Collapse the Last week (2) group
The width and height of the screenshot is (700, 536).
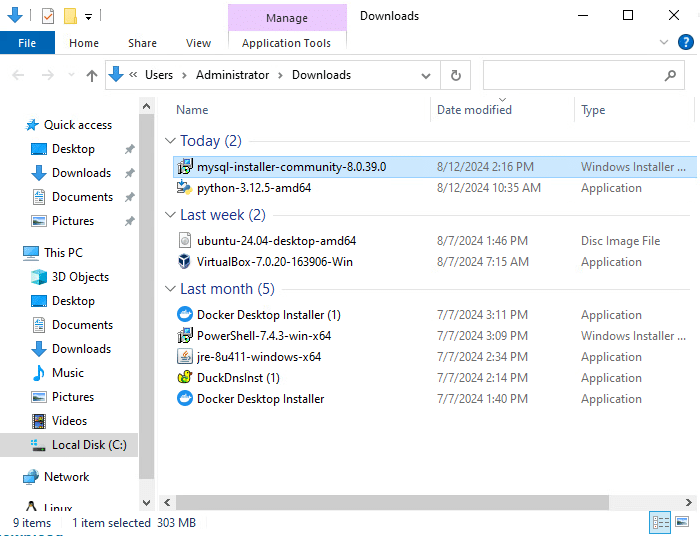click(x=170, y=215)
